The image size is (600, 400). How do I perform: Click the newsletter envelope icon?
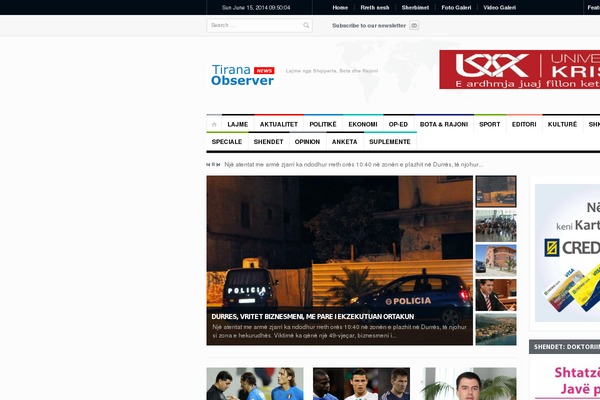point(414,25)
